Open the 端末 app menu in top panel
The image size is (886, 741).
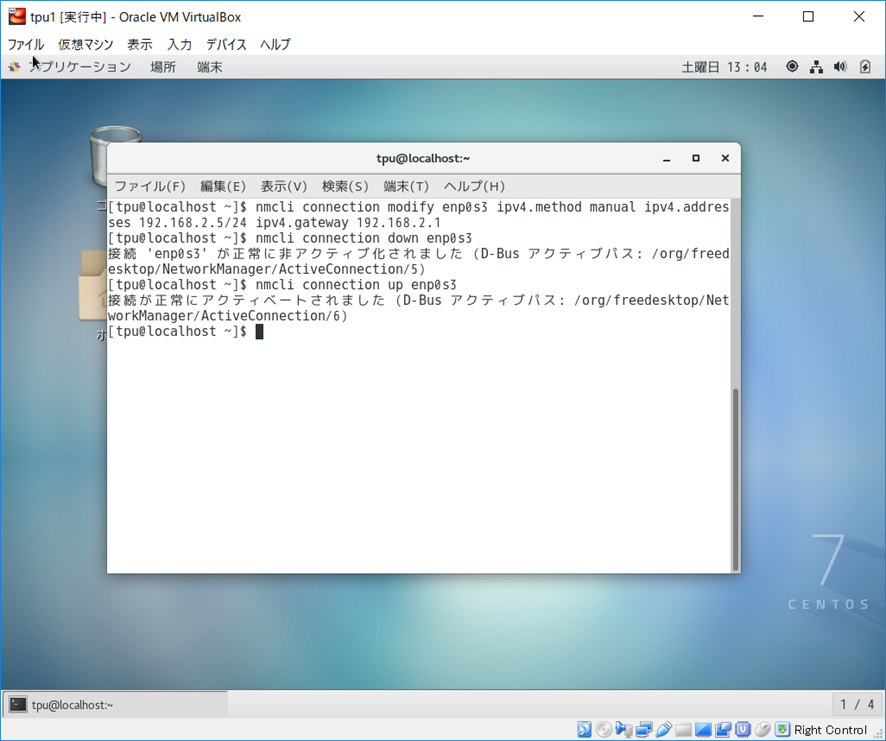[x=210, y=67]
